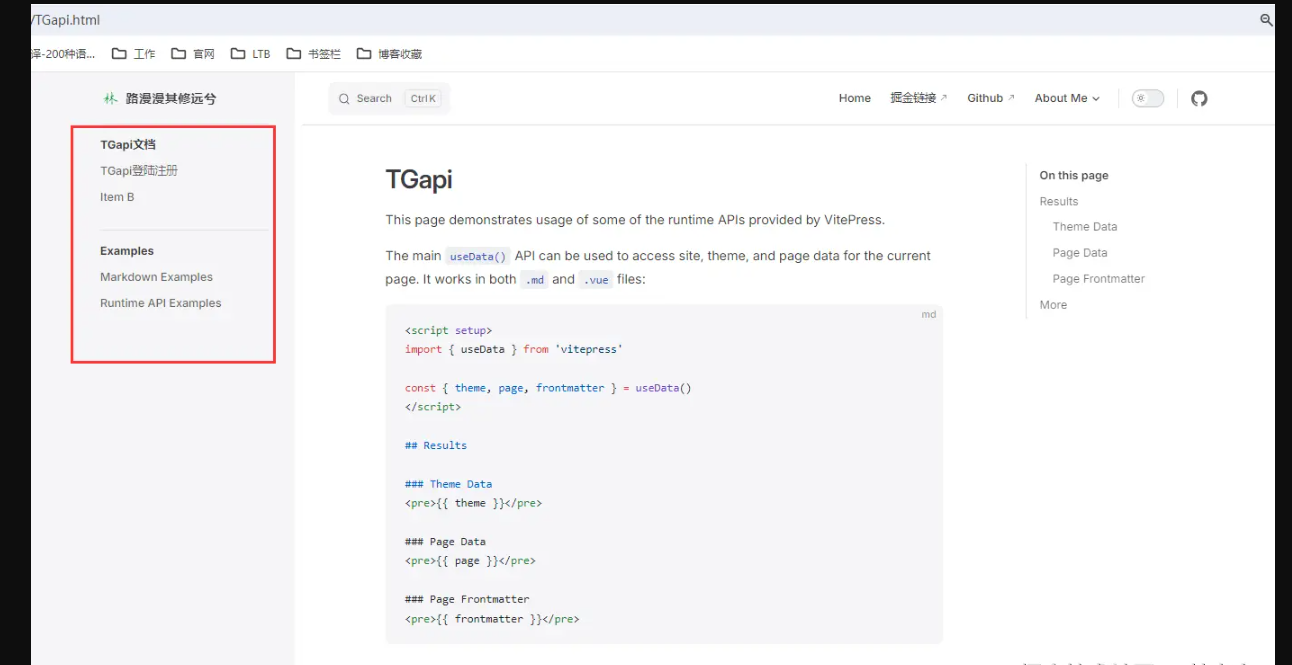The width and height of the screenshot is (1292, 665).
Task: Jump to Page Frontmatter outline entry
Action: pos(1098,279)
